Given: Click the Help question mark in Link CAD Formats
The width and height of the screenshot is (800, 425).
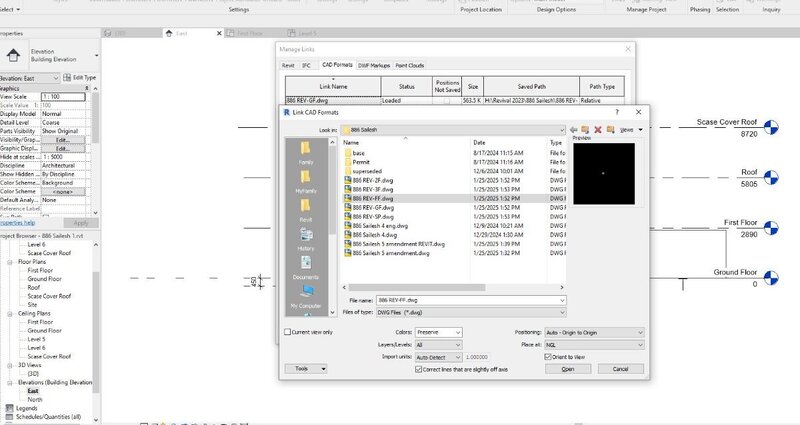Looking at the screenshot, I should coord(617,112).
